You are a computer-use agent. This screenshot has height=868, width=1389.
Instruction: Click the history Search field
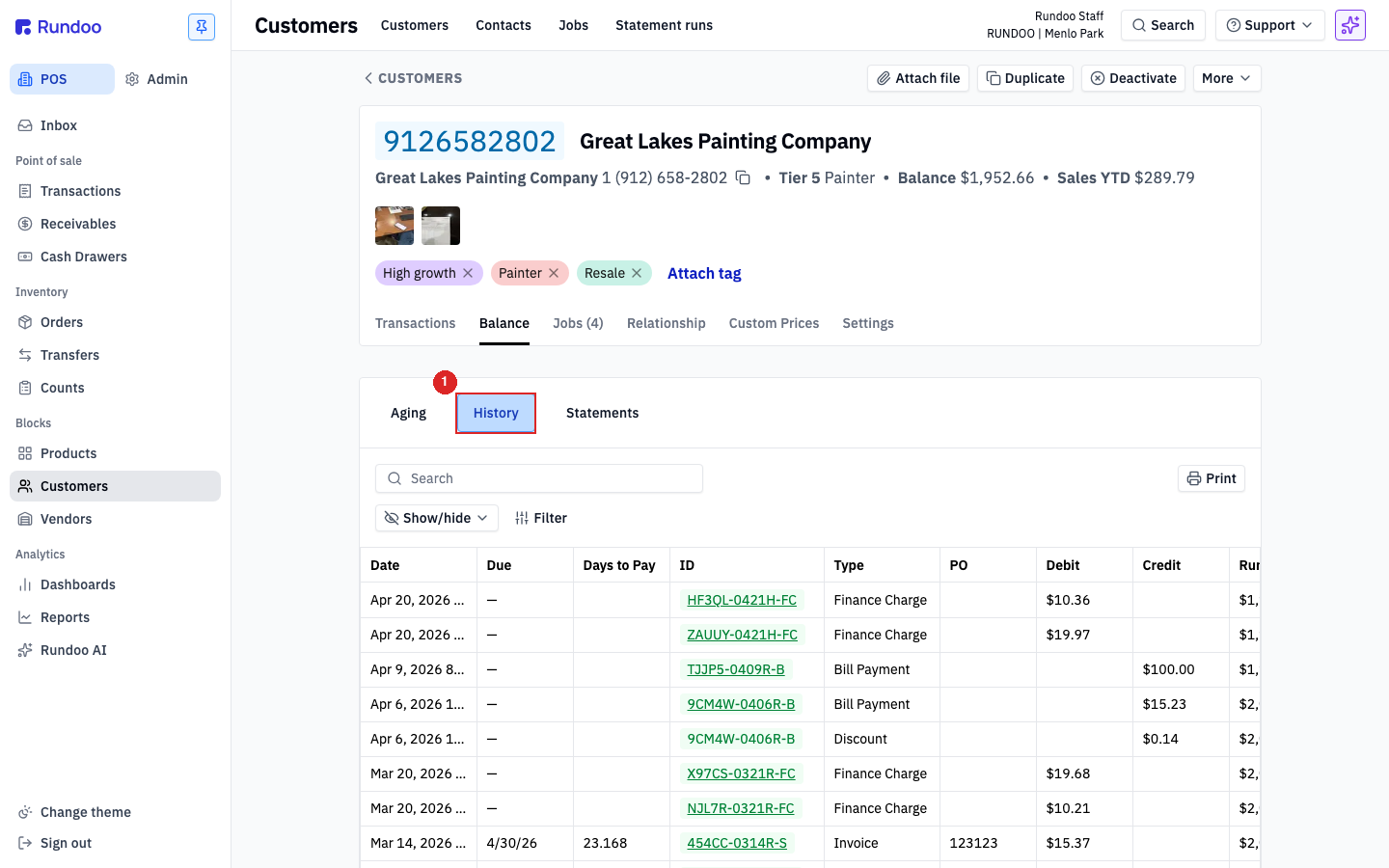tap(539, 478)
